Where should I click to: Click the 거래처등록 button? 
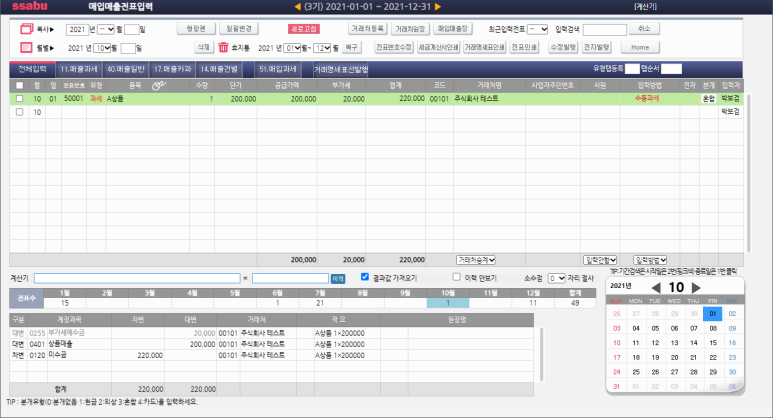click(x=367, y=29)
